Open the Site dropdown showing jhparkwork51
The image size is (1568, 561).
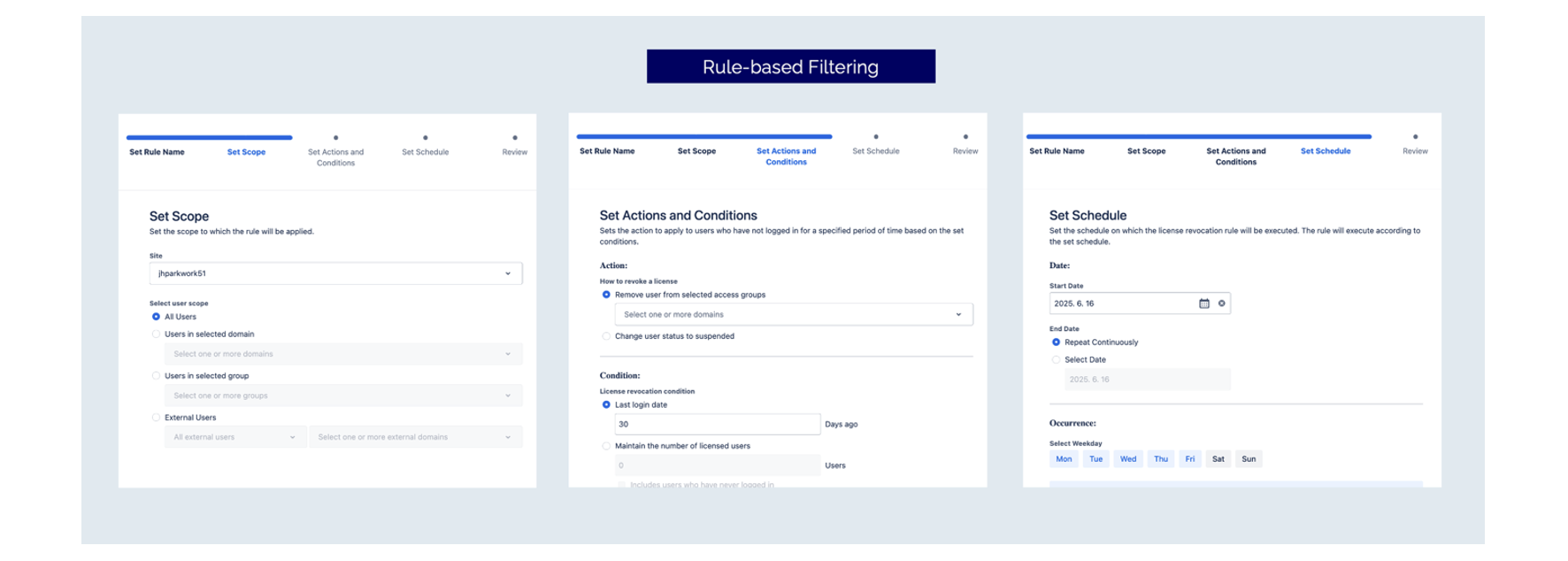(335, 273)
